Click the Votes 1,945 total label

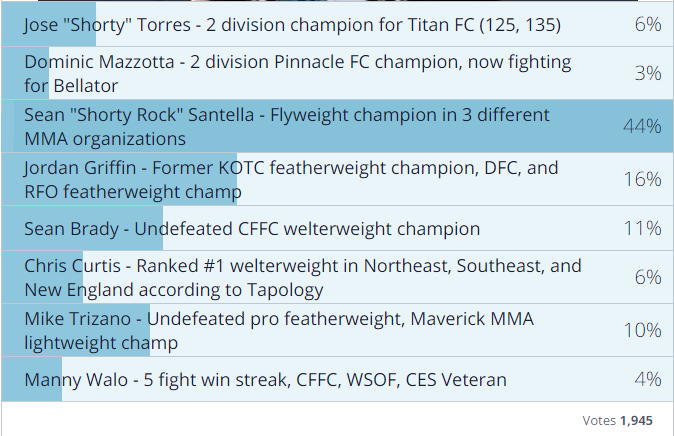click(617, 420)
